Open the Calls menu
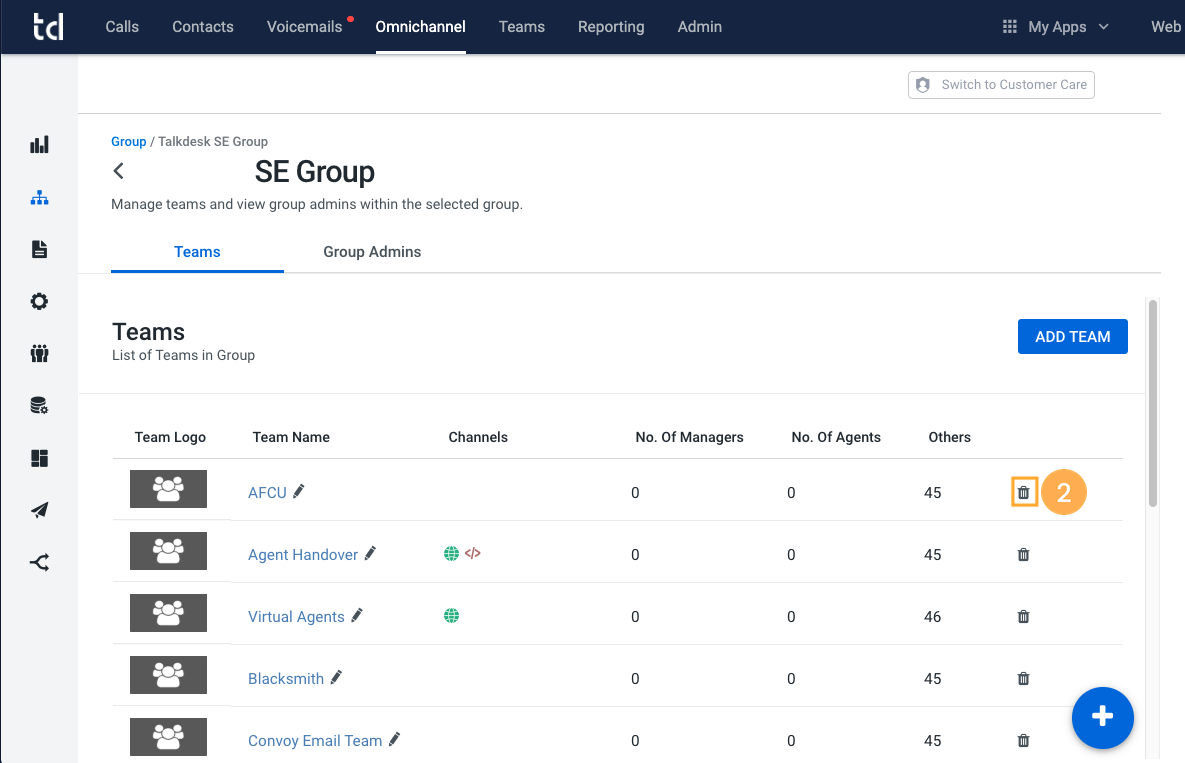The width and height of the screenshot is (1185, 763). pos(122,26)
